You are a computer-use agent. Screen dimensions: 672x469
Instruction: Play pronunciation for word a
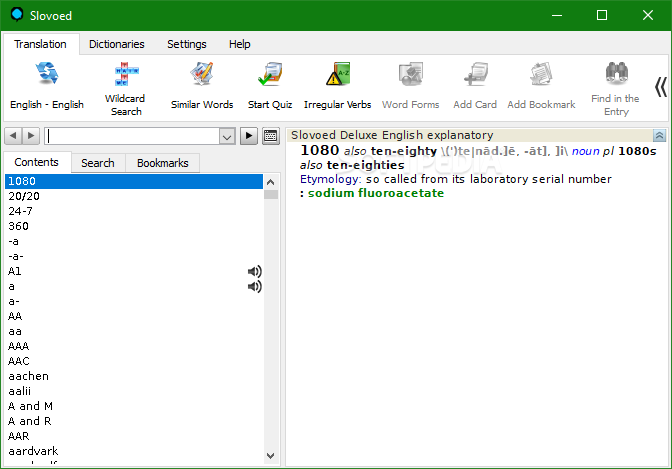point(255,286)
